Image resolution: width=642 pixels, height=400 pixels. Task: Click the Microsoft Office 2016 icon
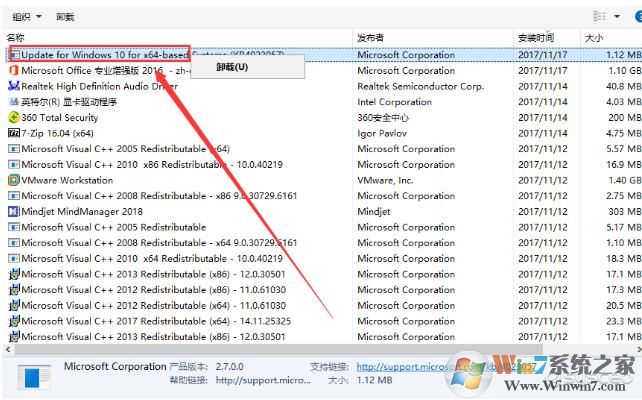pos(14,70)
